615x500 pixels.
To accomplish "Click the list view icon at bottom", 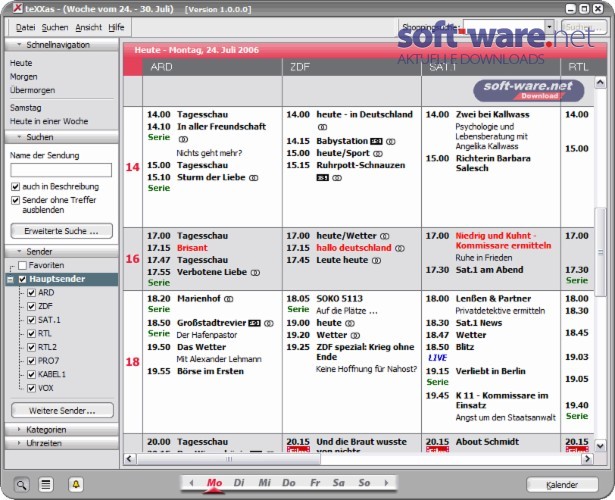I will (46, 485).
